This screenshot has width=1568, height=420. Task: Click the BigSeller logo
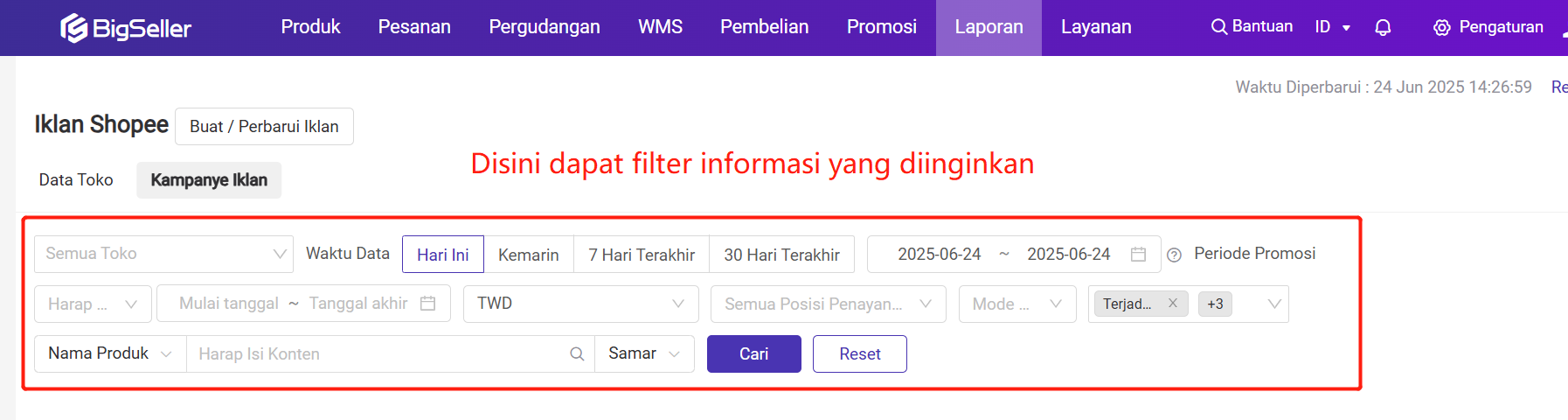click(126, 28)
